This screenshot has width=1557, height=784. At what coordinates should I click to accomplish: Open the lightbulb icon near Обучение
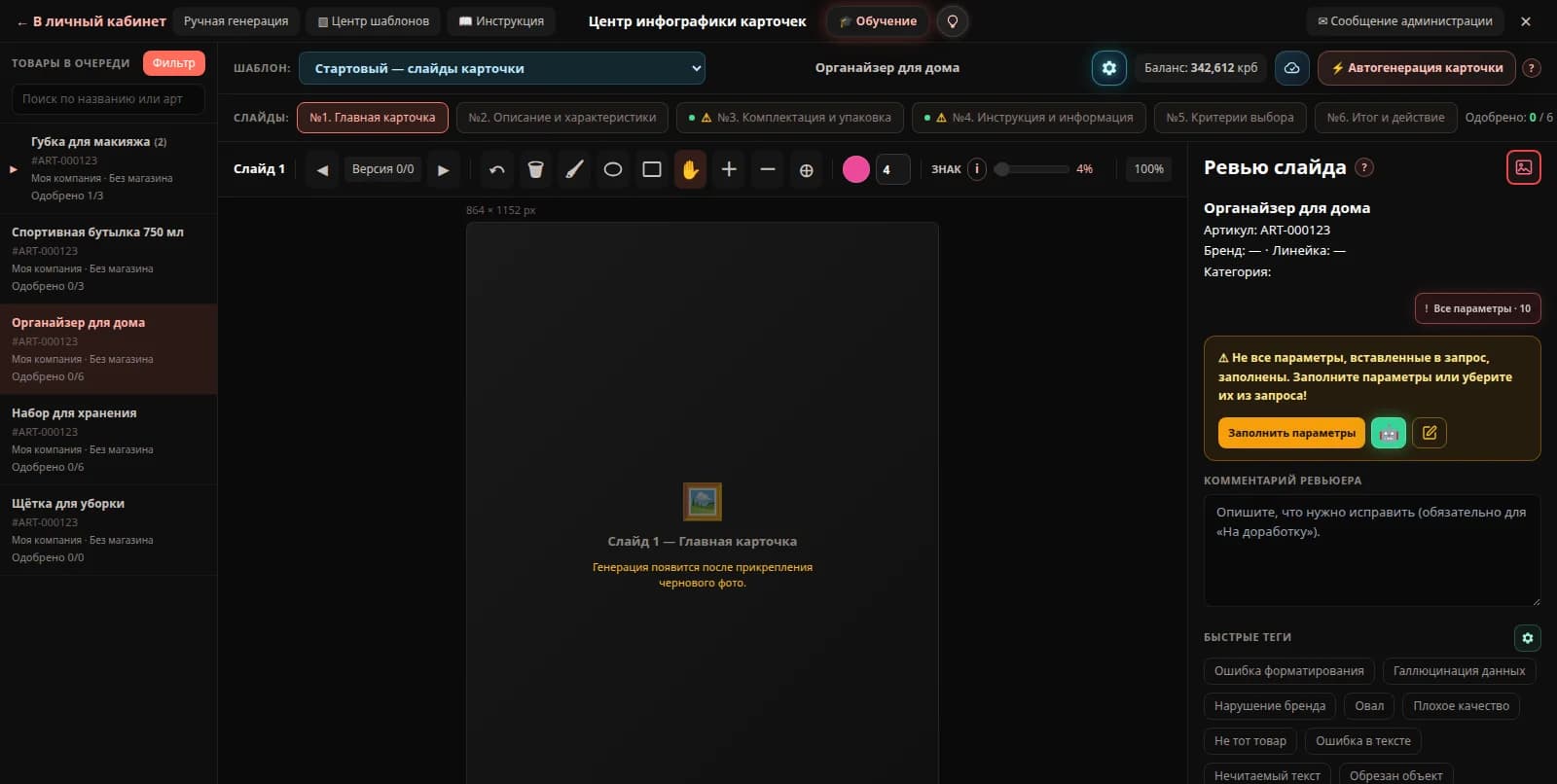point(953,21)
